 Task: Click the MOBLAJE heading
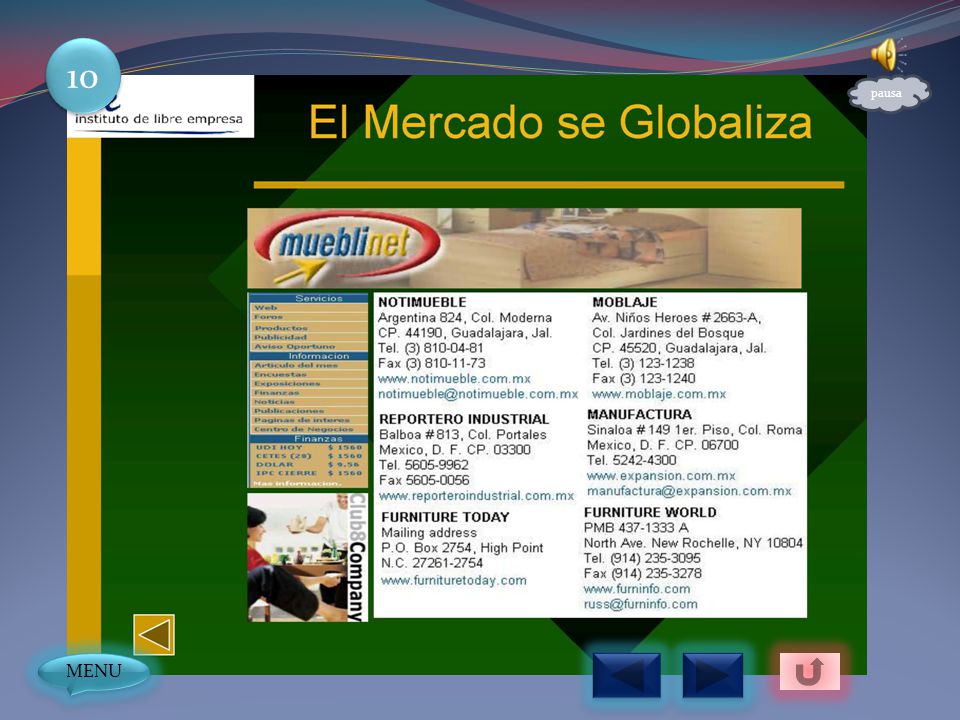[625, 302]
